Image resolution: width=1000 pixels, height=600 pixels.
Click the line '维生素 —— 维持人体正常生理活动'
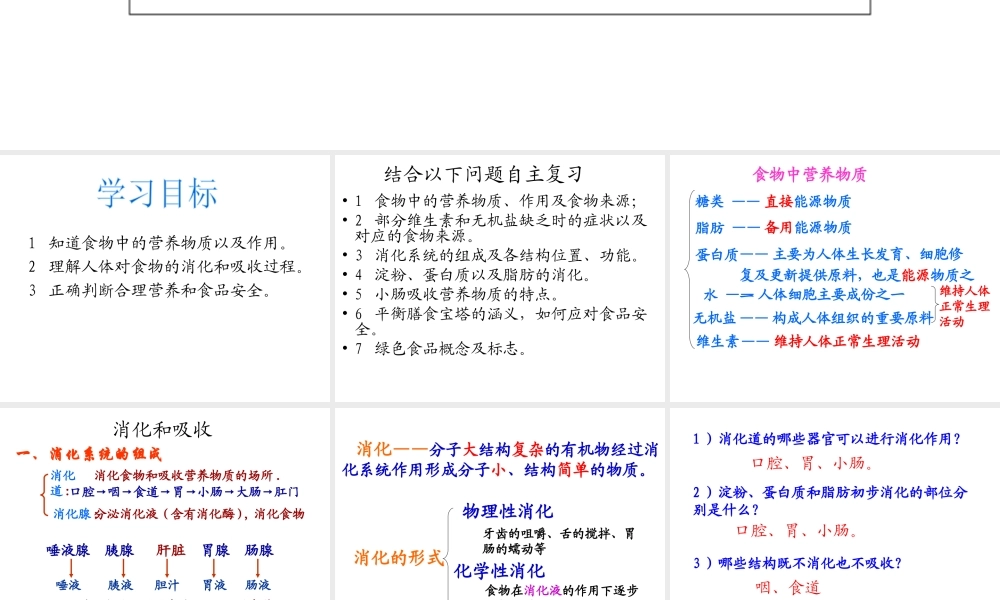(807, 341)
